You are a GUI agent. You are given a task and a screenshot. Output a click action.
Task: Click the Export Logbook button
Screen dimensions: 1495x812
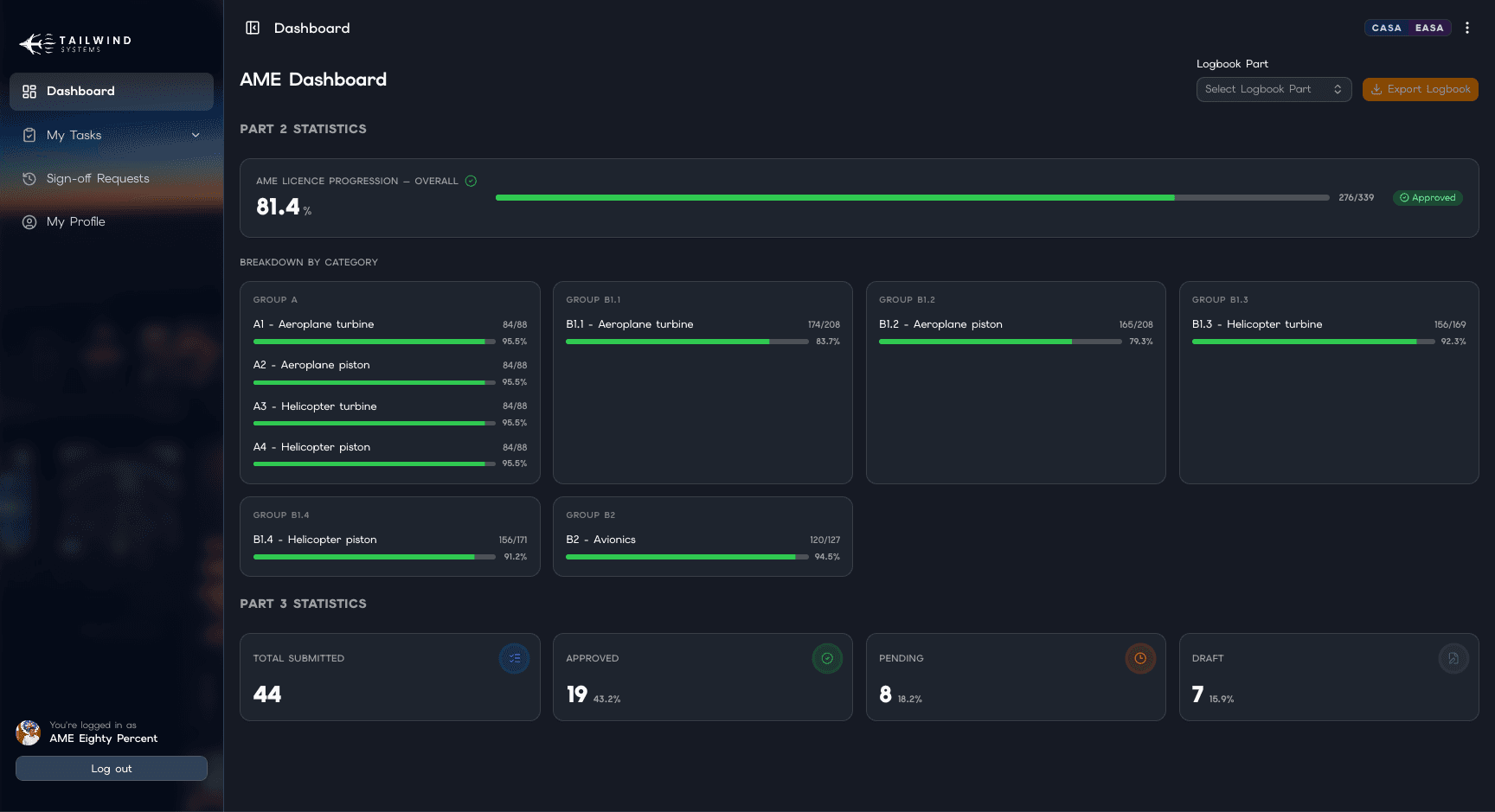tap(1420, 89)
